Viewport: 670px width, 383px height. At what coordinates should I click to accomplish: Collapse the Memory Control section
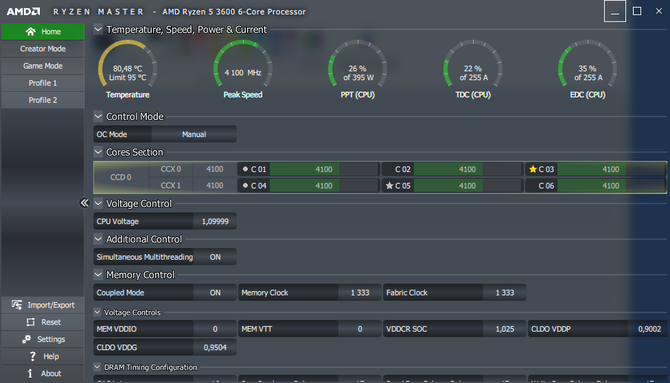98,274
